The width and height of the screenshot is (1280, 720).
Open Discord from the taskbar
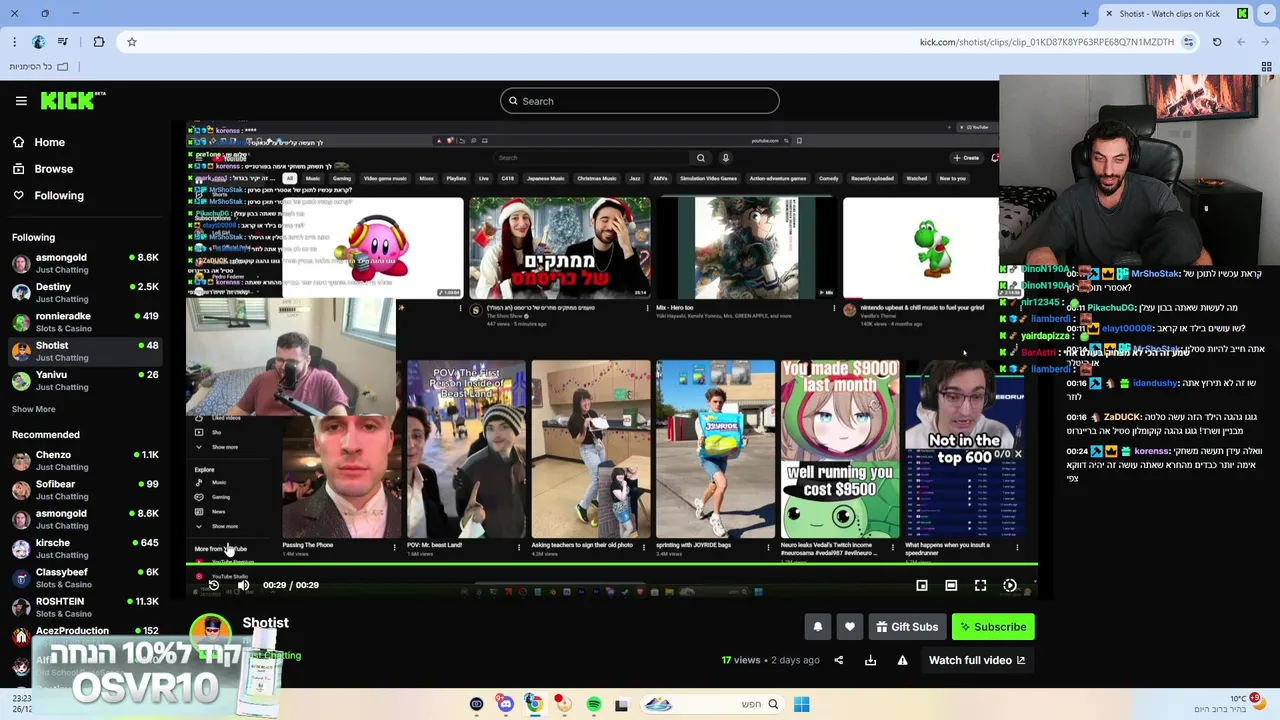coord(505,704)
